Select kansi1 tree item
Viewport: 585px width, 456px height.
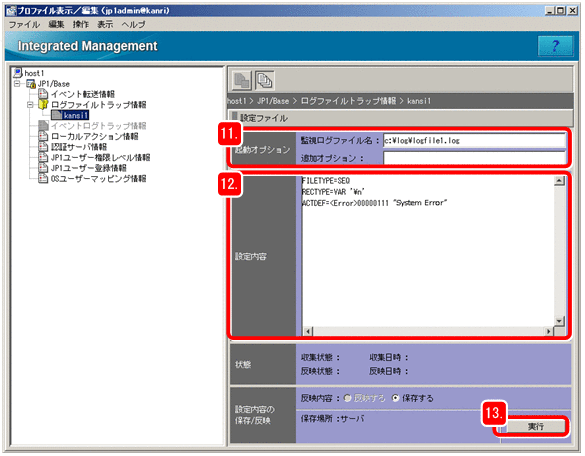[76, 115]
